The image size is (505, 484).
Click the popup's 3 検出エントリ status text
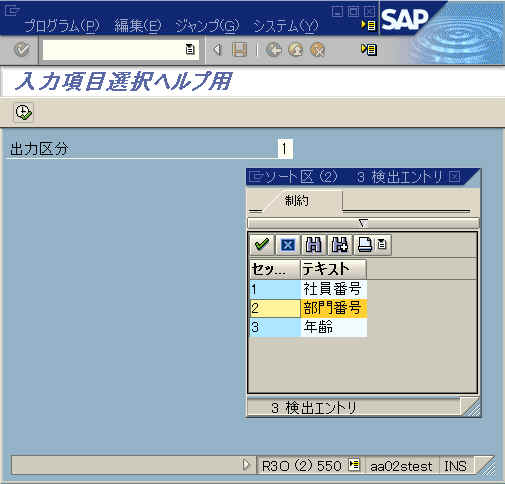314,408
